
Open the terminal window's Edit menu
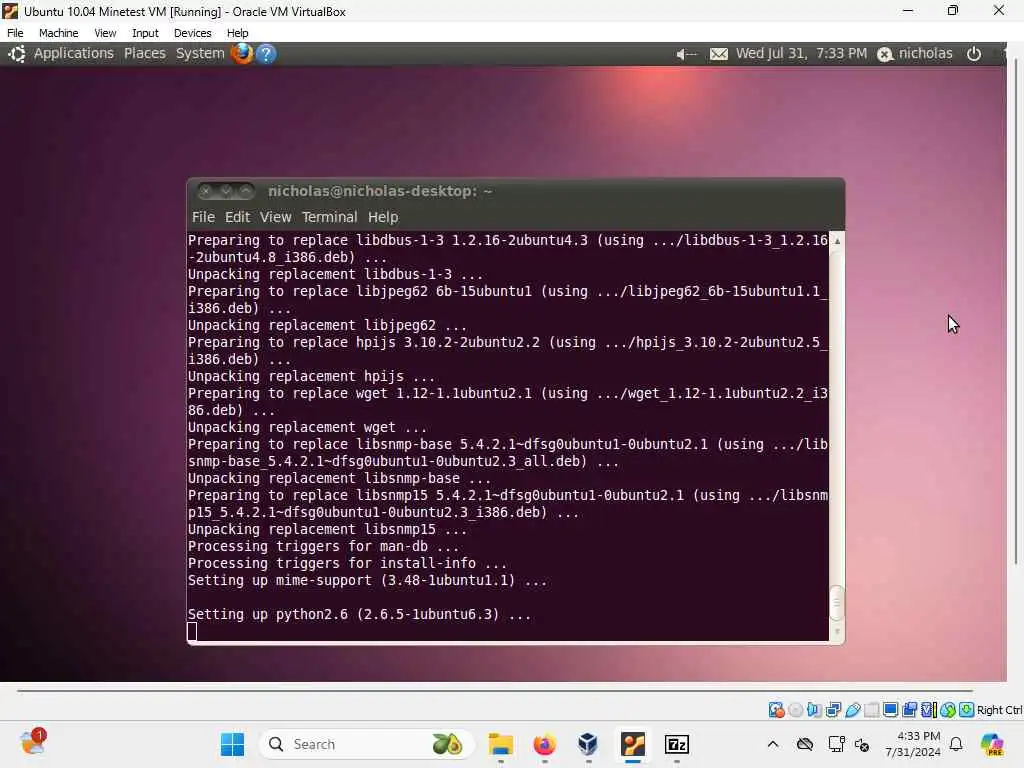coord(237,217)
